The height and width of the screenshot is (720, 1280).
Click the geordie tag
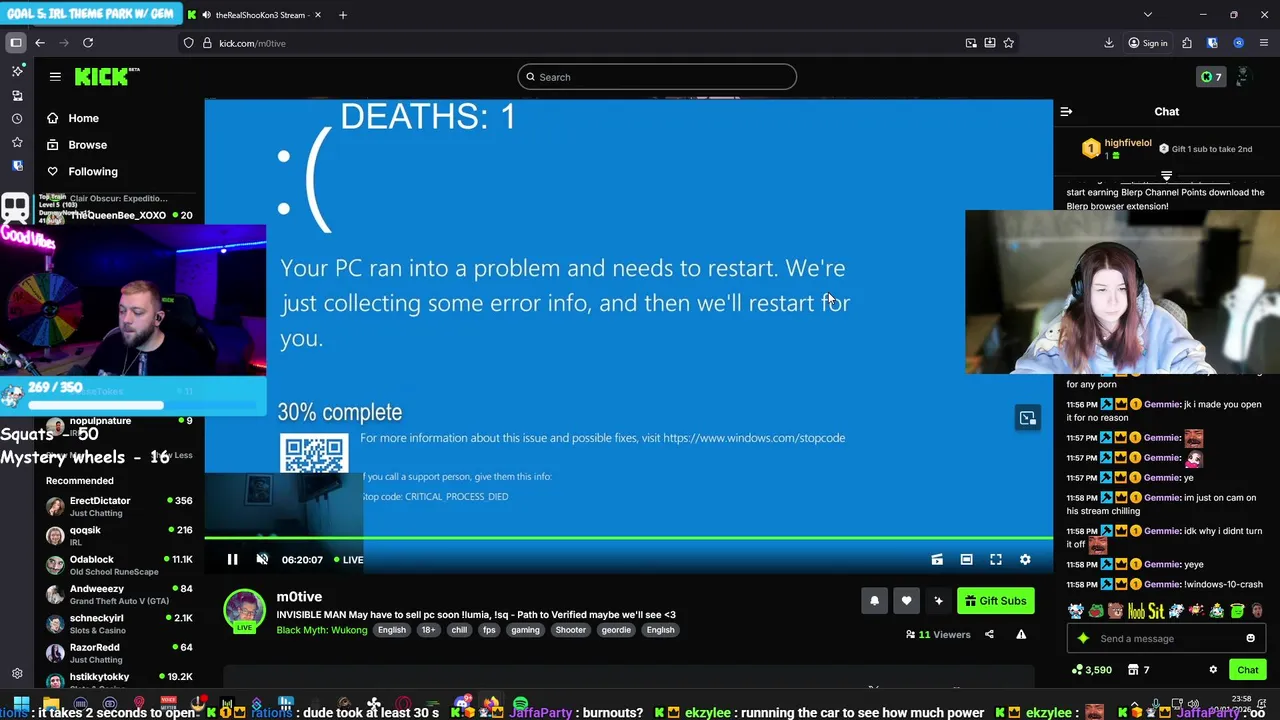[x=616, y=630]
